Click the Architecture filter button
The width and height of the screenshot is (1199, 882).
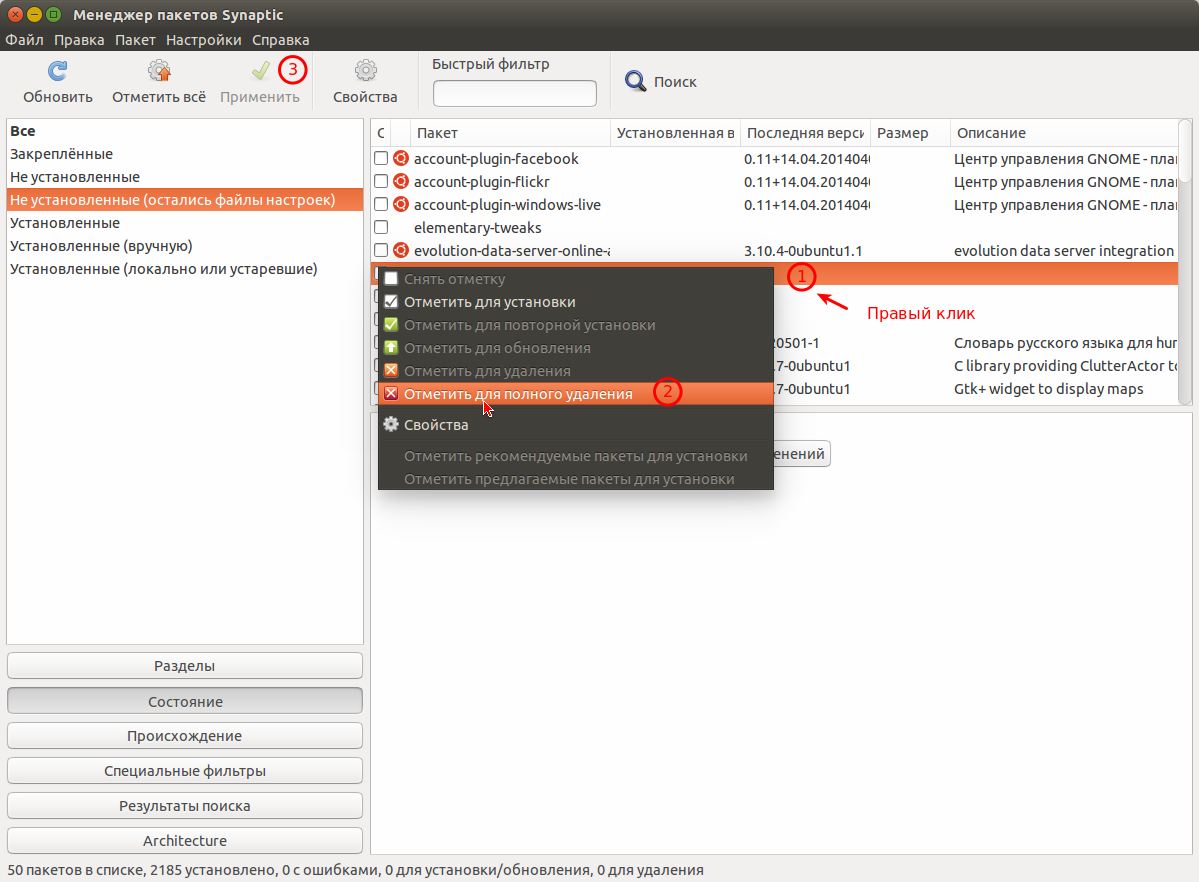[185, 841]
